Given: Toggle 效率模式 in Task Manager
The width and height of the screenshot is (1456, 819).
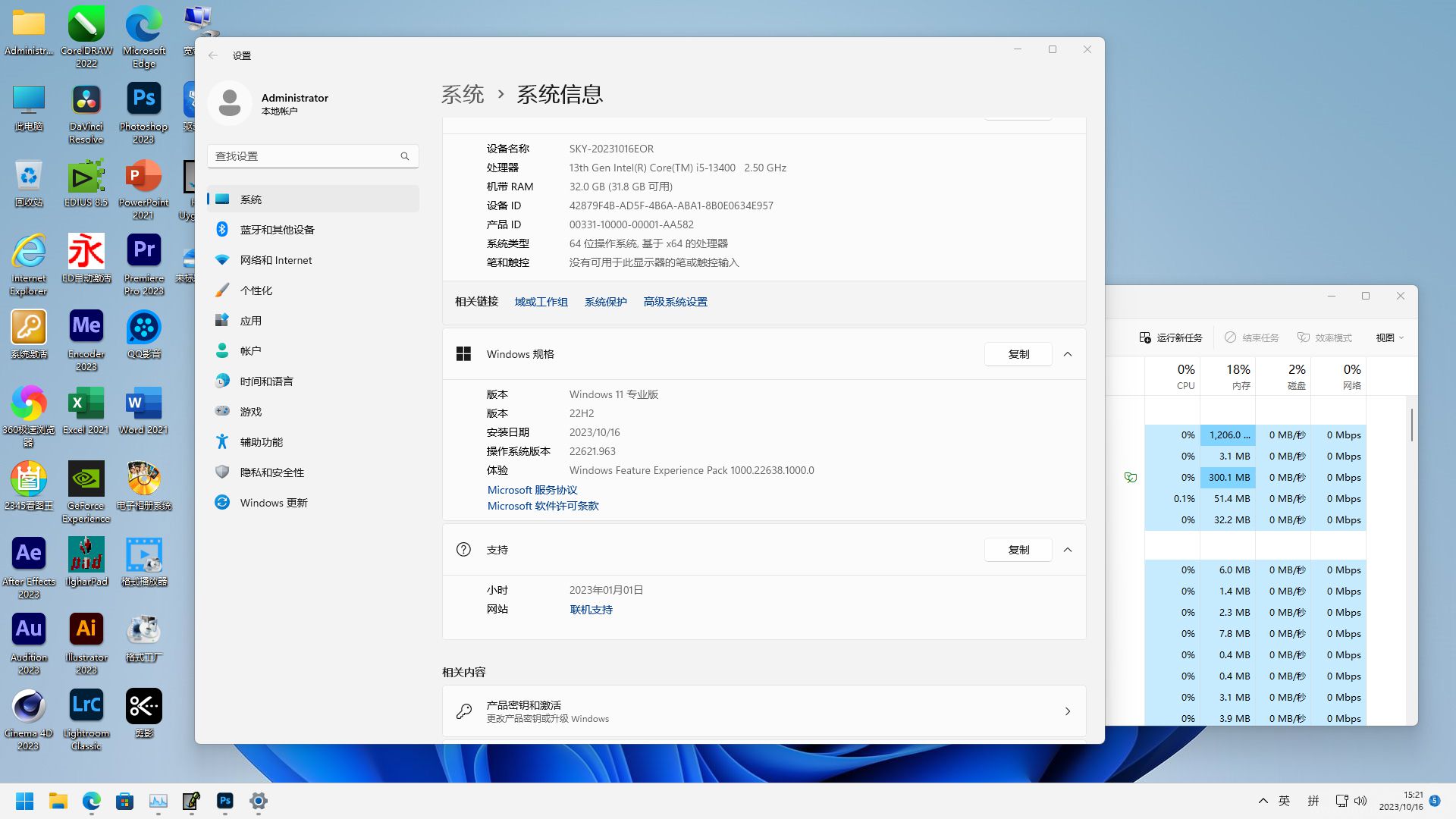Looking at the screenshot, I should (x=1325, y=337).
